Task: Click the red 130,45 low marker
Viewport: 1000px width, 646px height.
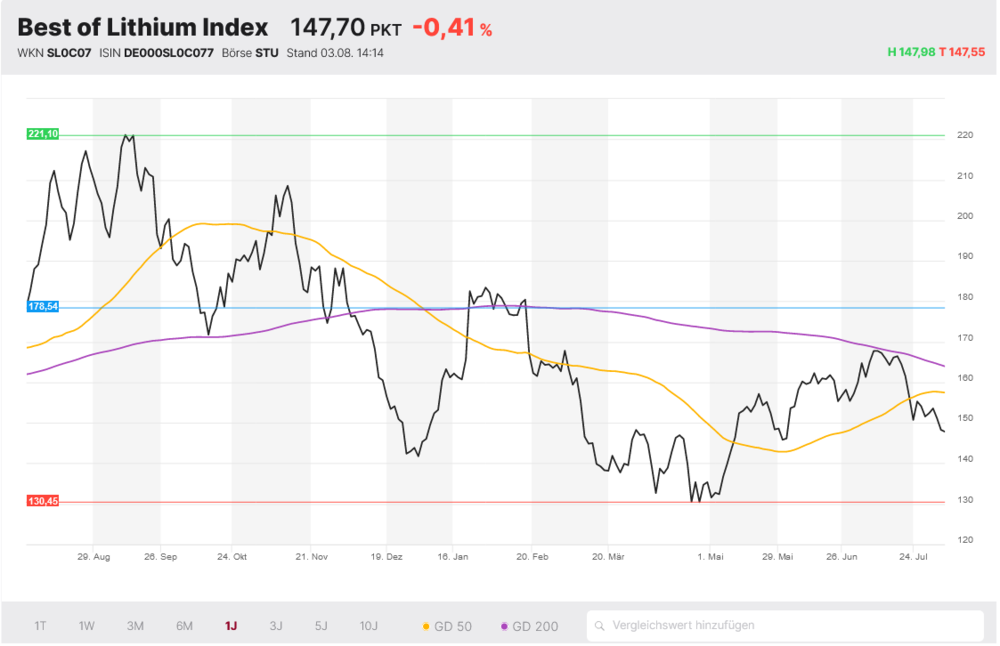Action: (x=43, y=501)
